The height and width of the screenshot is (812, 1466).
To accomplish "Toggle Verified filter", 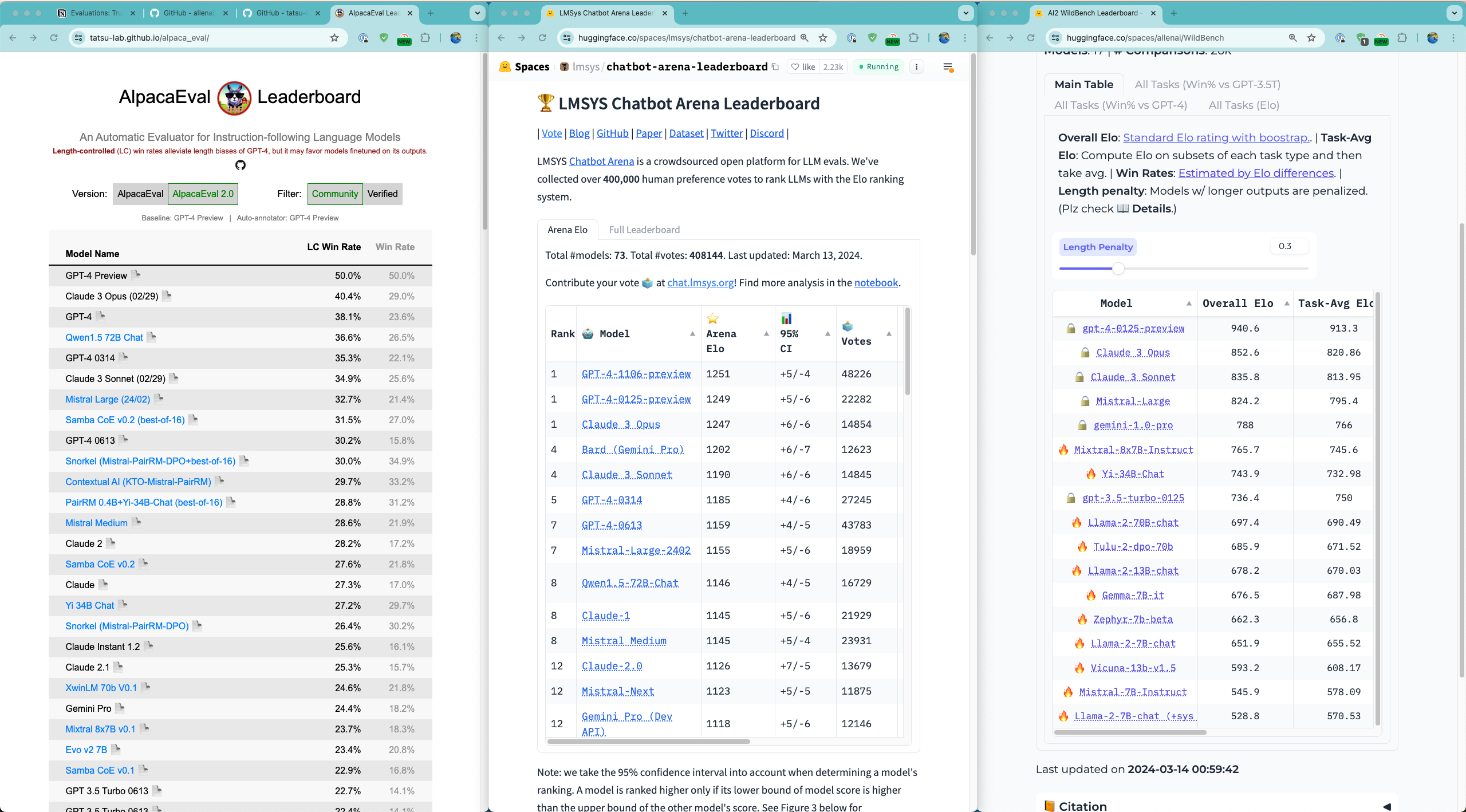I will [x=383, y=194].
